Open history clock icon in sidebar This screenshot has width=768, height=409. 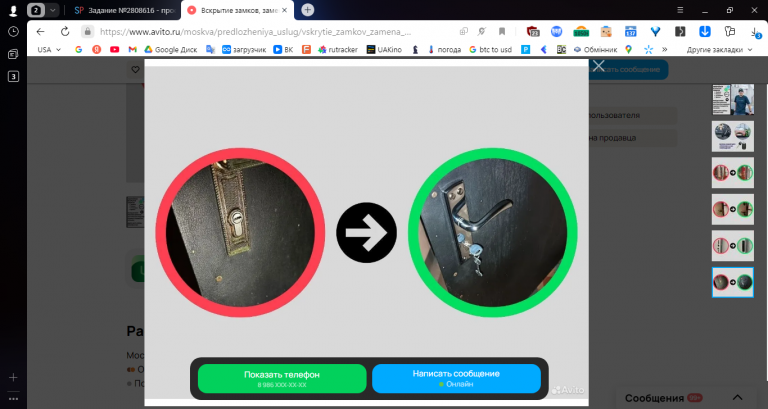[x=13, y=32]
